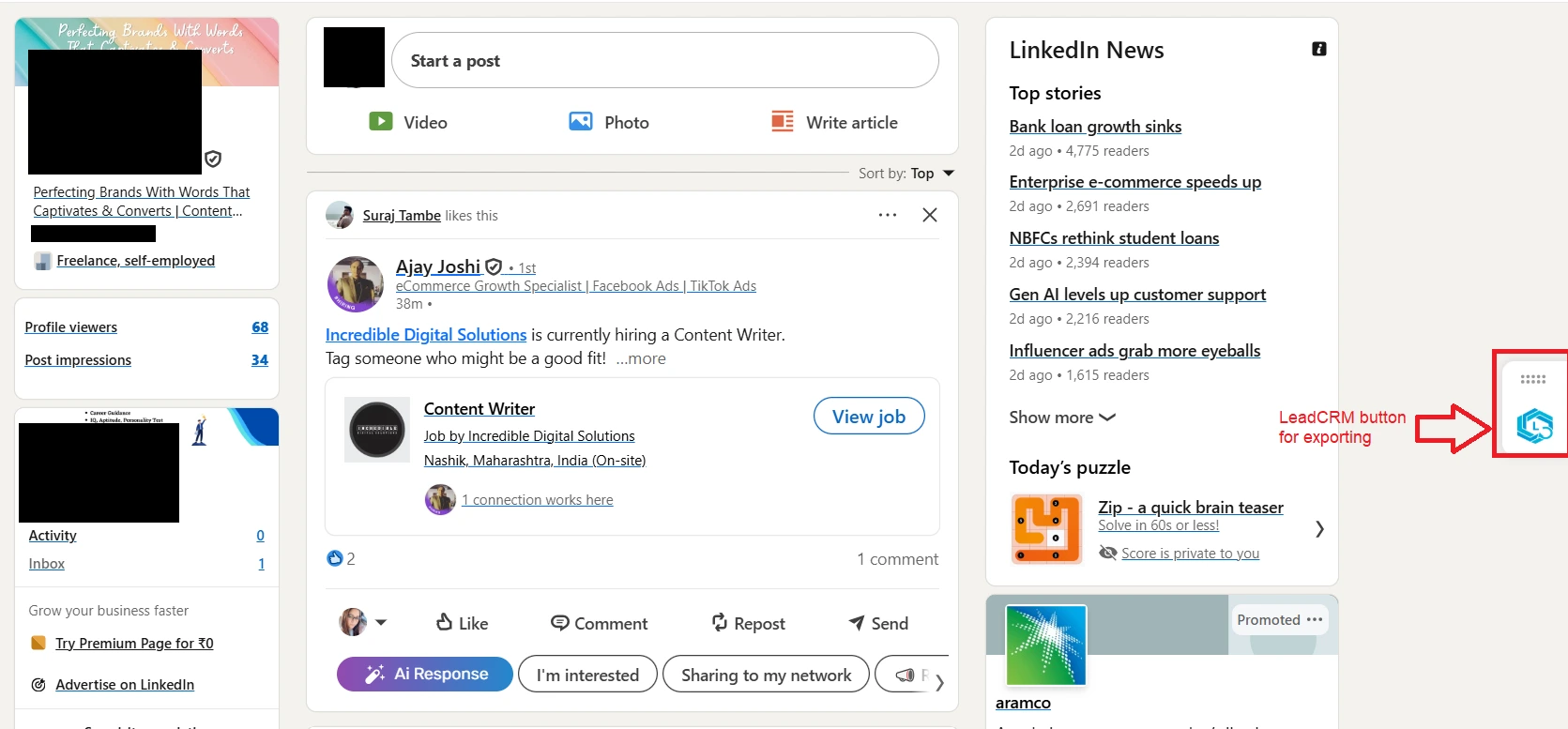Click the Zip puzzle game thumbnail
The width and height of the screenshot is (1568, 729).
coord(1047,529)
